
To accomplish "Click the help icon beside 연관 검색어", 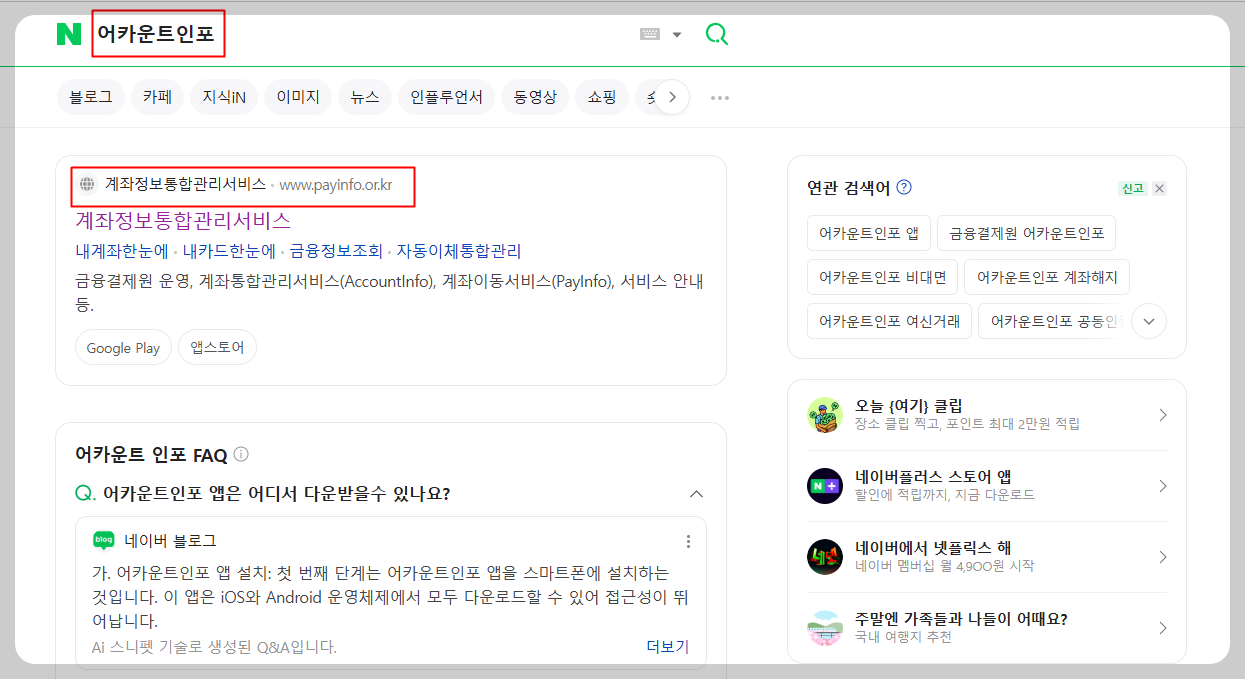I will (x=904, y=187).
